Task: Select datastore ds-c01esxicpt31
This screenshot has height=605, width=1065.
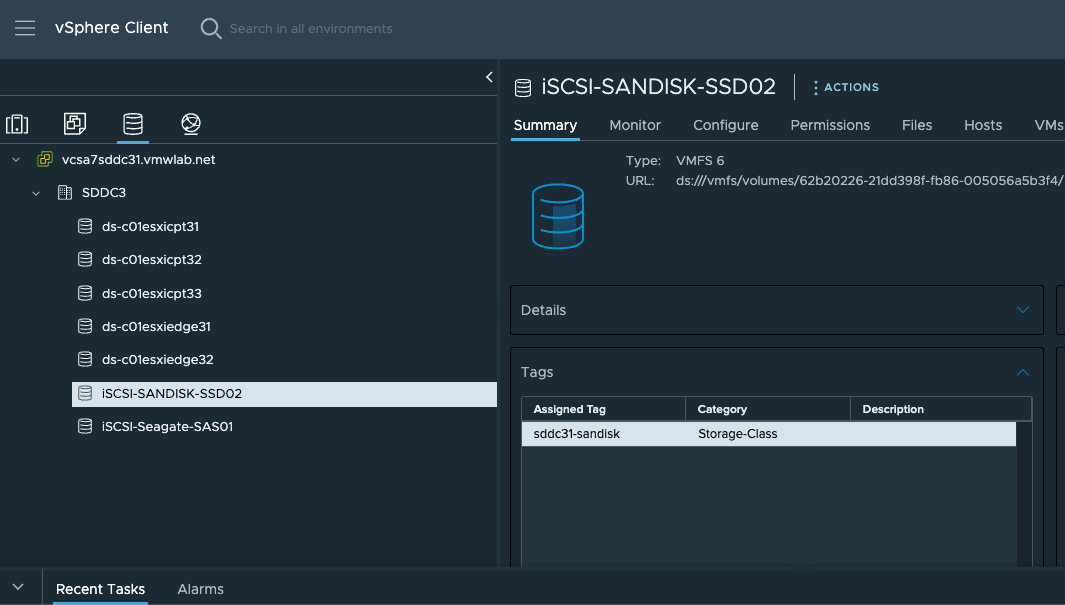Action: point(150,226)
